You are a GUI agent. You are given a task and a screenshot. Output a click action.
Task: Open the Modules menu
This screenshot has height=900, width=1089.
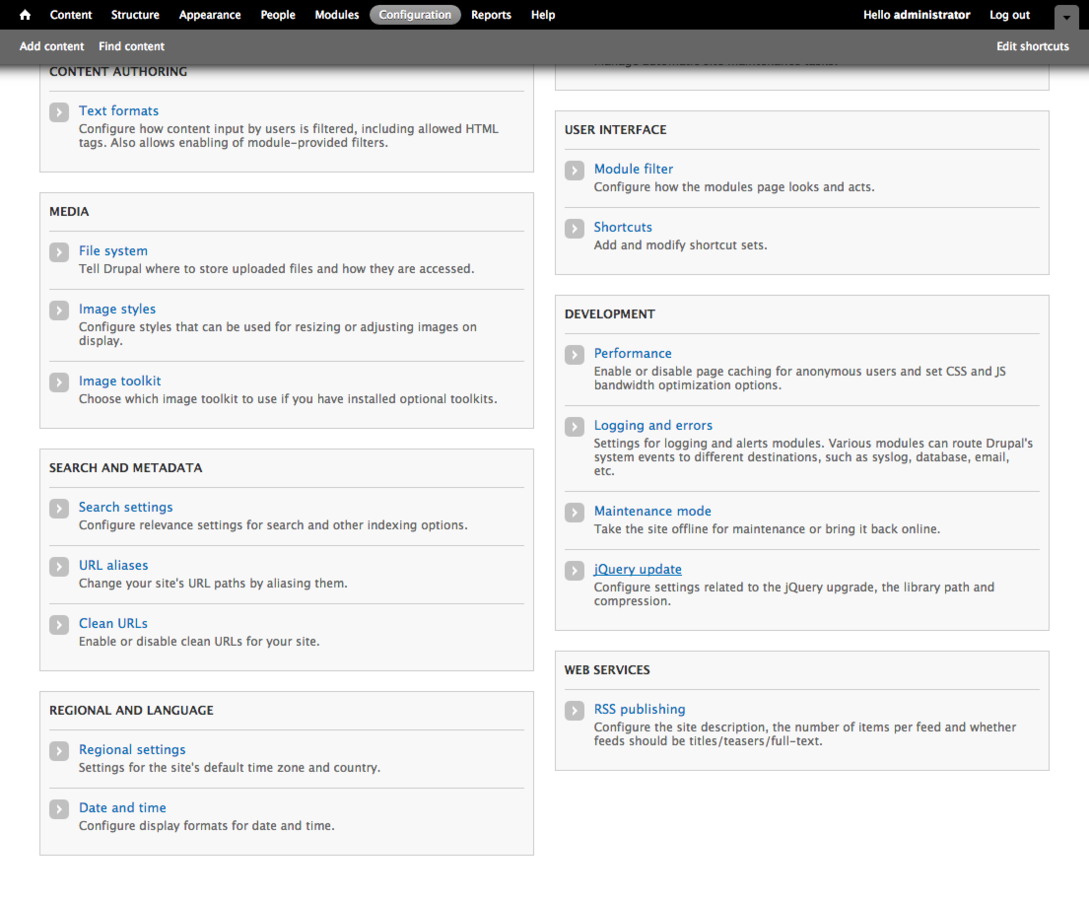337,15
